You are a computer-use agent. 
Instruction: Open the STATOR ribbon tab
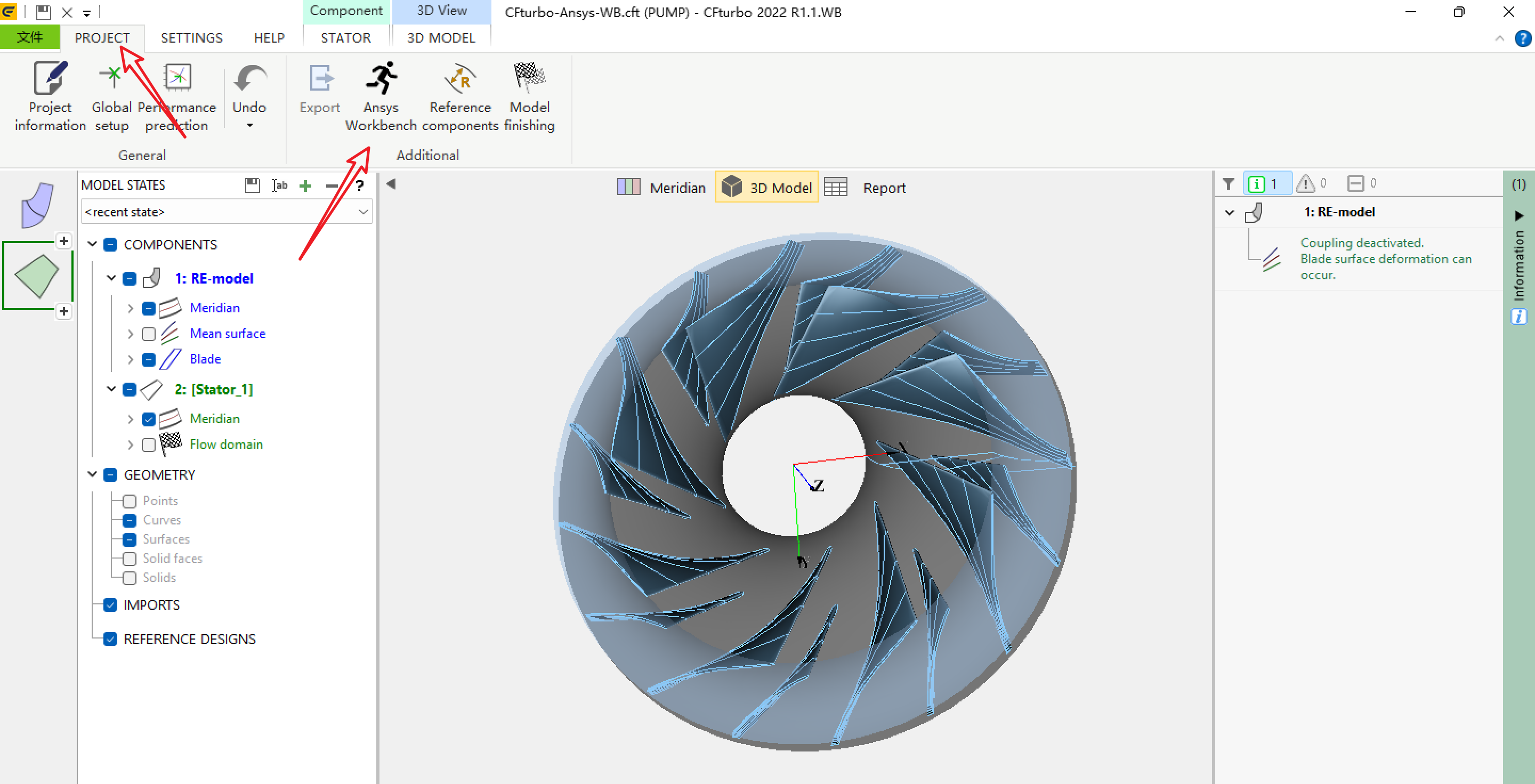point(345,38)
